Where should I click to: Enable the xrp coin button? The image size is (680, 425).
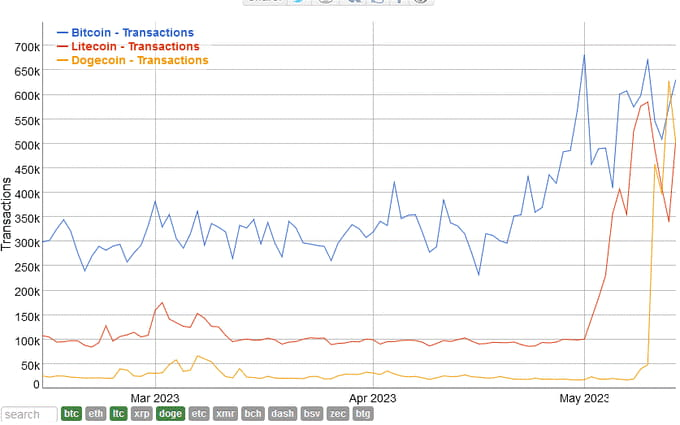141,414
